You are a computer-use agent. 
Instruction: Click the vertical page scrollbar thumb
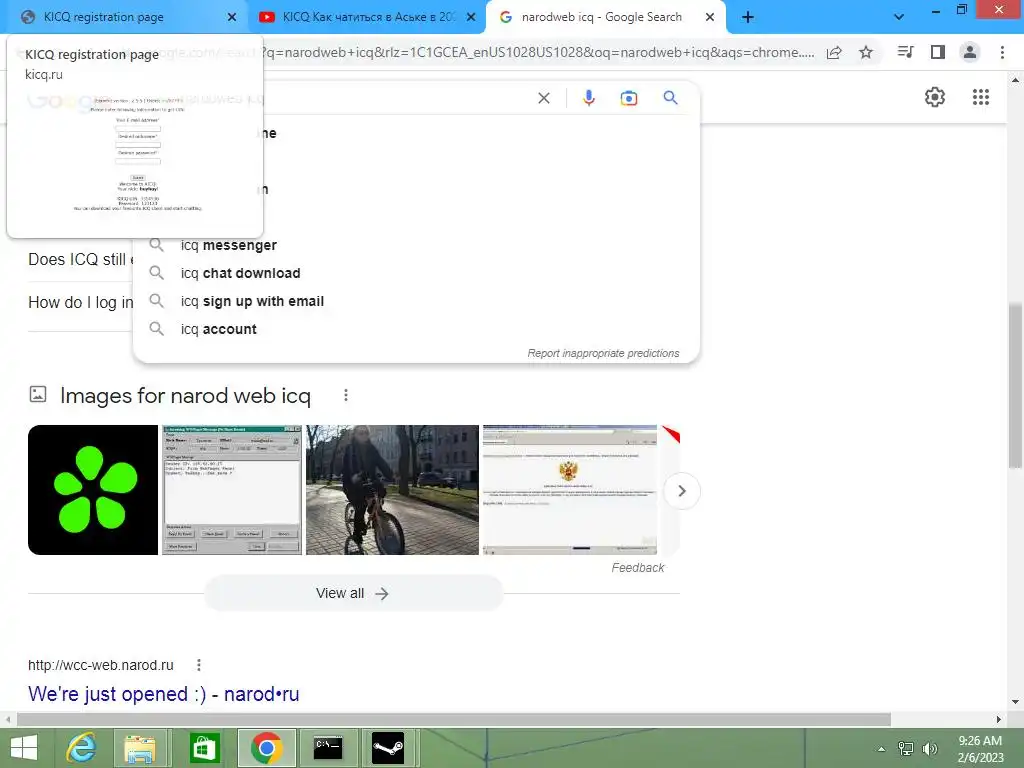click(1014, 385)
